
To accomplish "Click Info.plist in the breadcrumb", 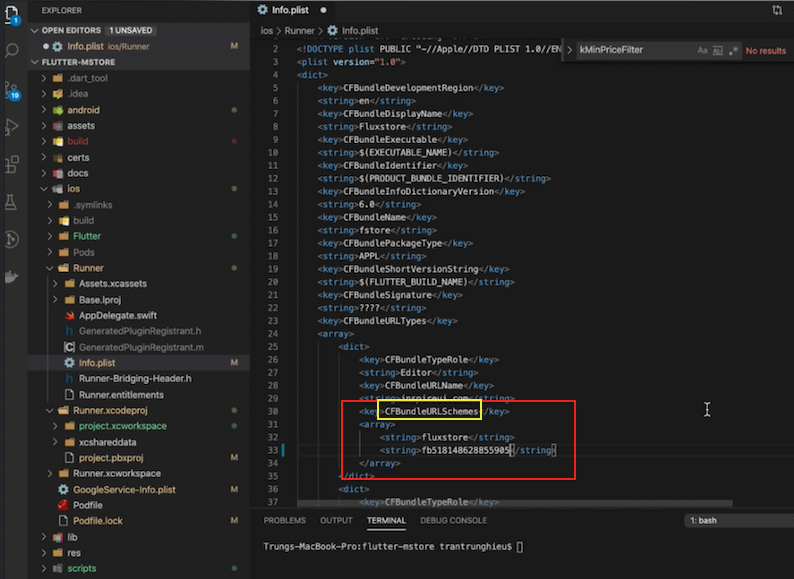I will [x=360, y=30].
